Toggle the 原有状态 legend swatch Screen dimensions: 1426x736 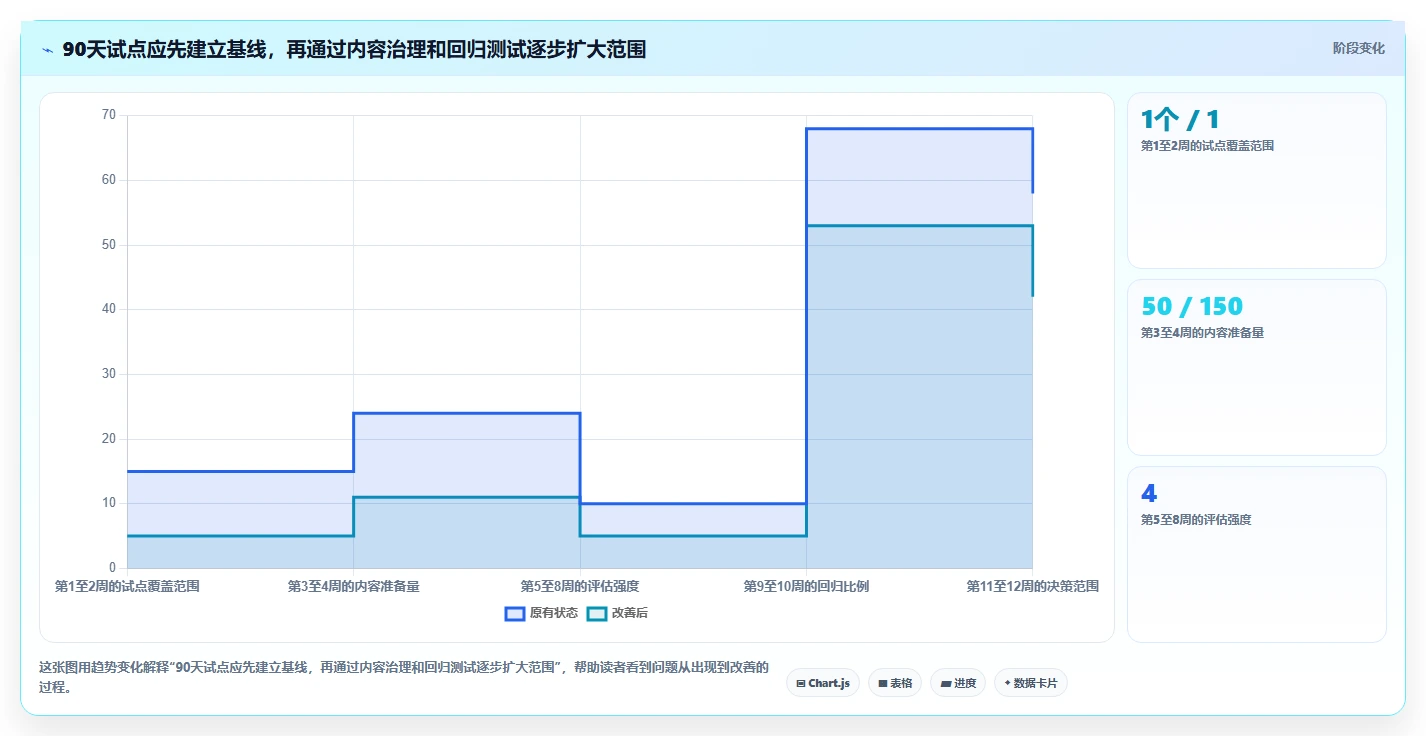coord(515,613)
